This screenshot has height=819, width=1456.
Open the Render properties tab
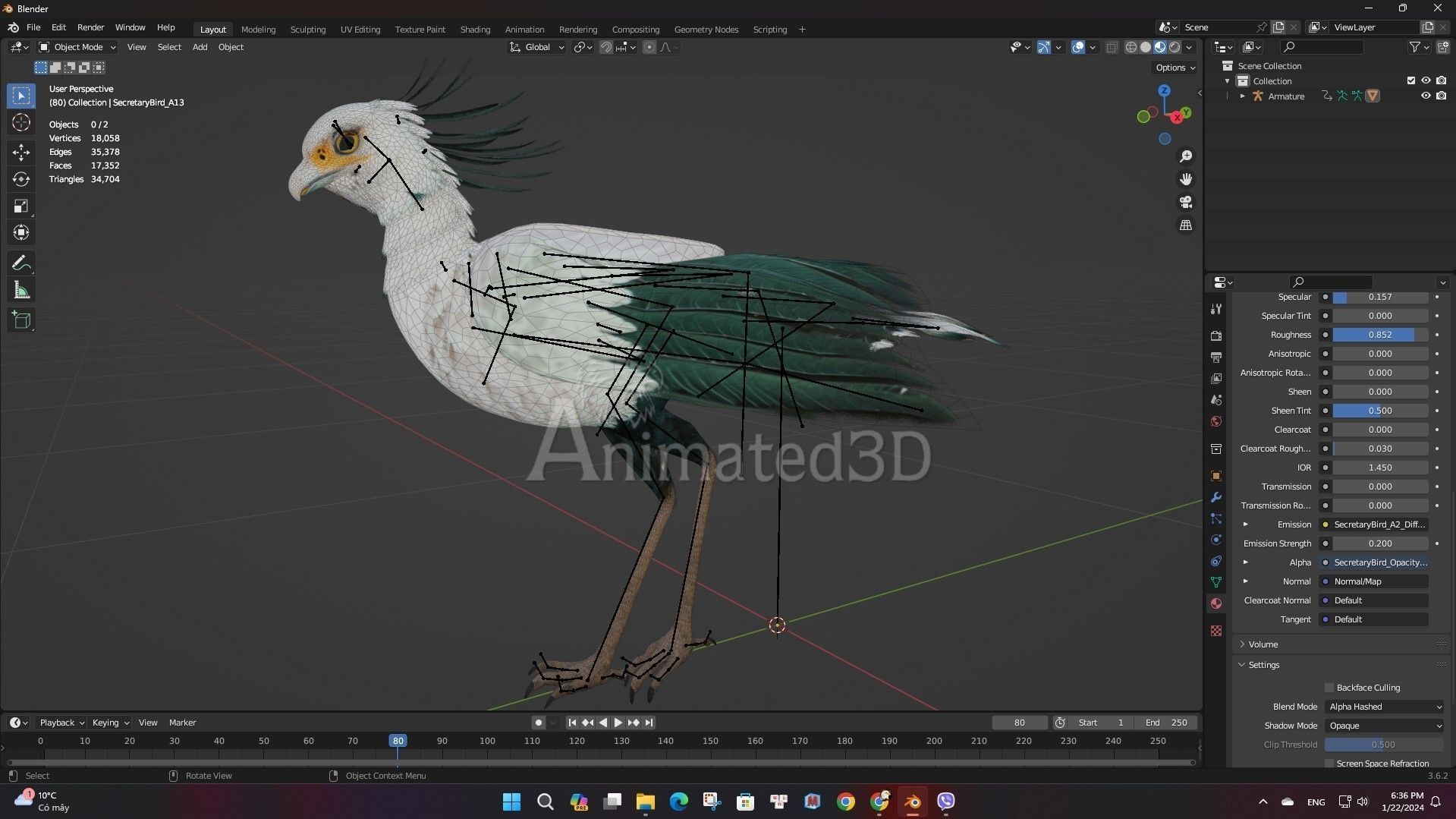[x=1216, y=335]
